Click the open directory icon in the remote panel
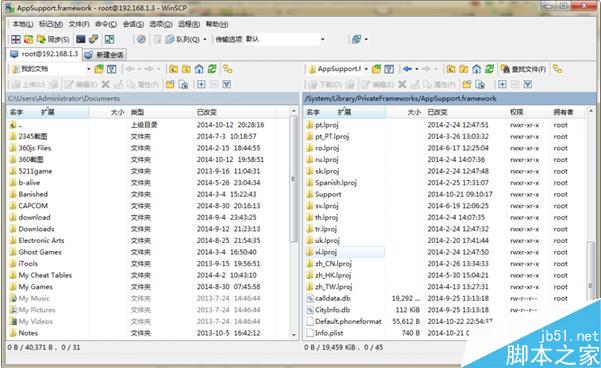The image size is (601, 368). (x=376, y=69)
